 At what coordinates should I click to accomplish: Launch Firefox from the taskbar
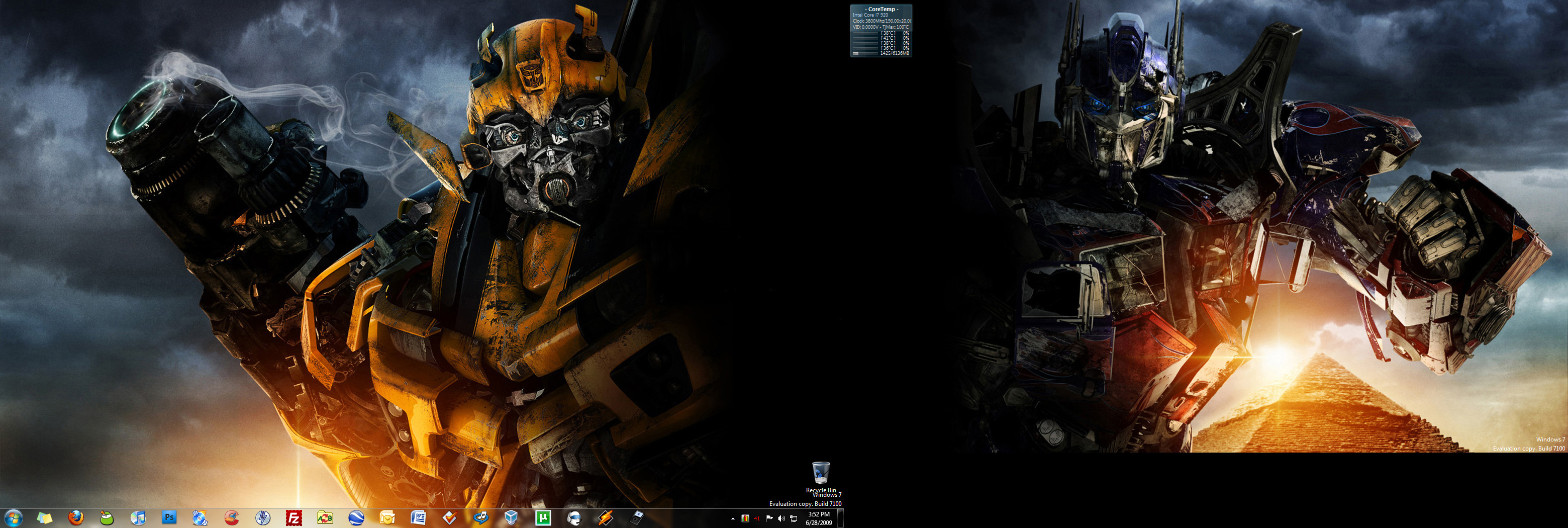tap(75, 518)
